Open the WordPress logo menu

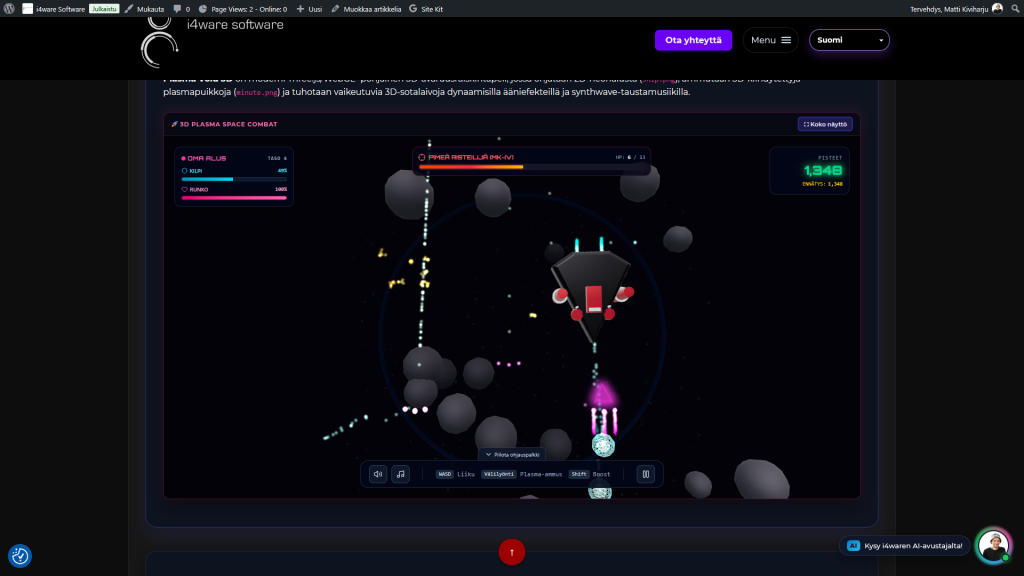(9, 8)
